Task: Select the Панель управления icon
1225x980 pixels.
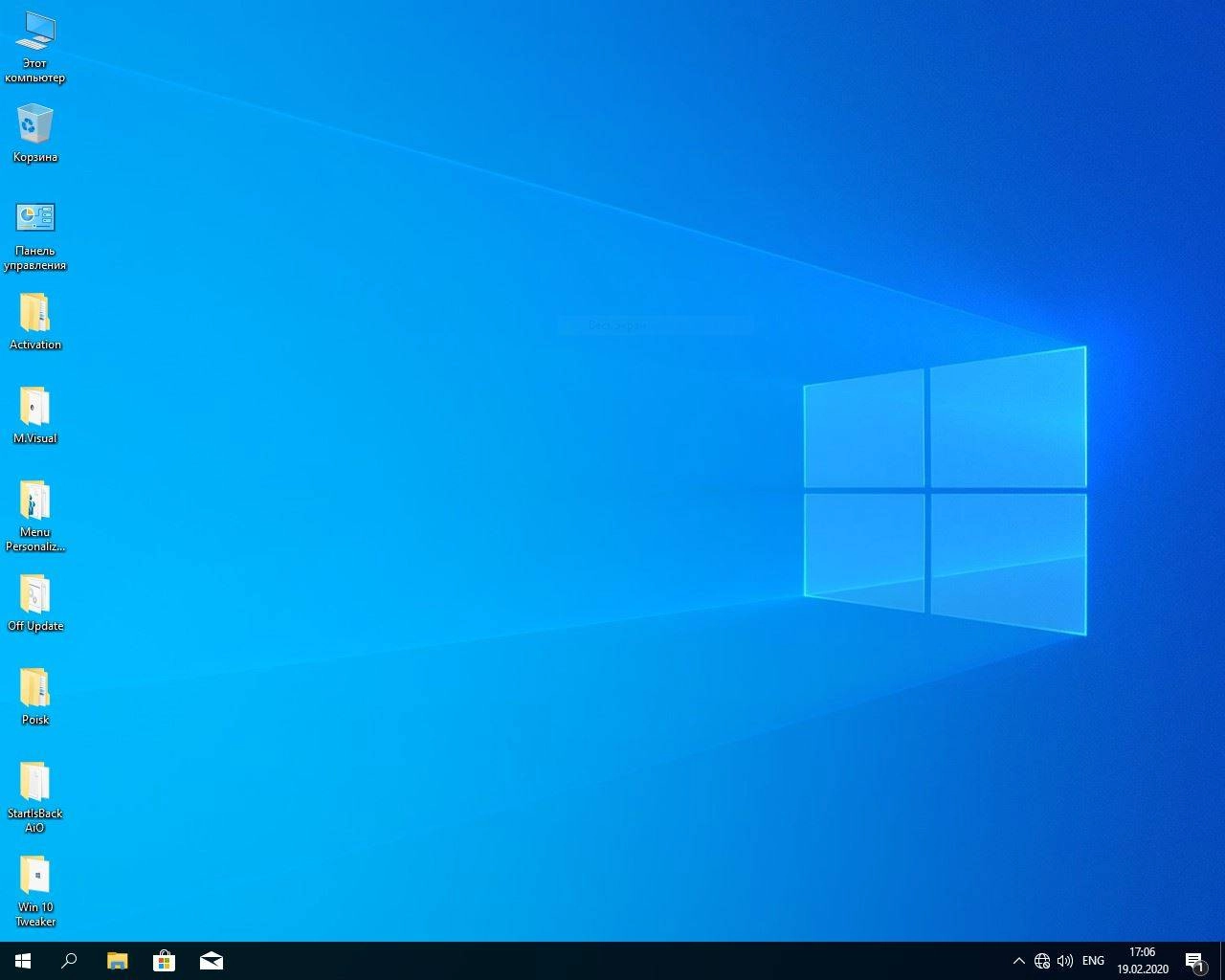Action: 35,234
